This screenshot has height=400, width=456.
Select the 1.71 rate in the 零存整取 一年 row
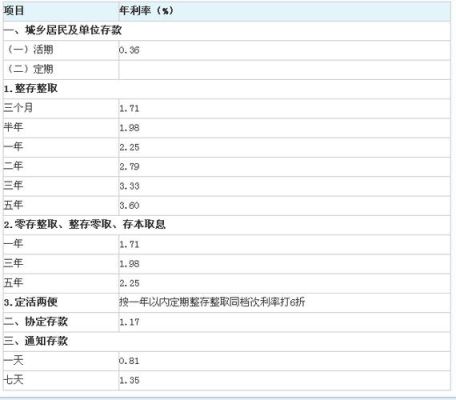coord(129,244)
